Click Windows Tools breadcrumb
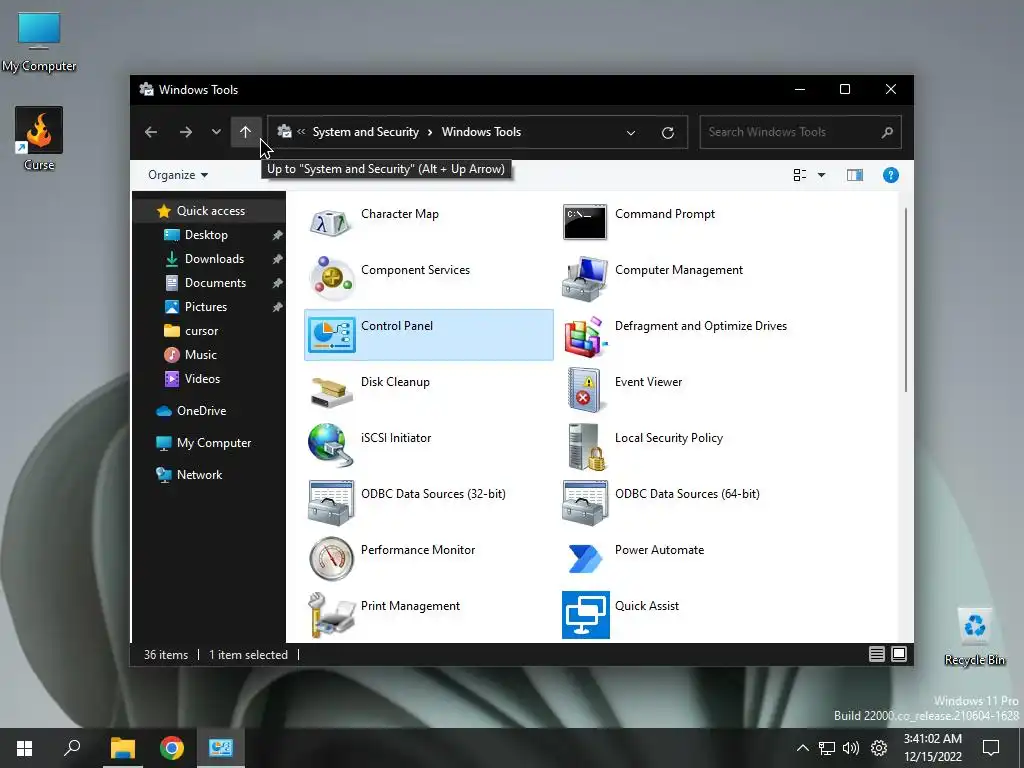This screenshot has width=1024, height=768. click(481, 132)
